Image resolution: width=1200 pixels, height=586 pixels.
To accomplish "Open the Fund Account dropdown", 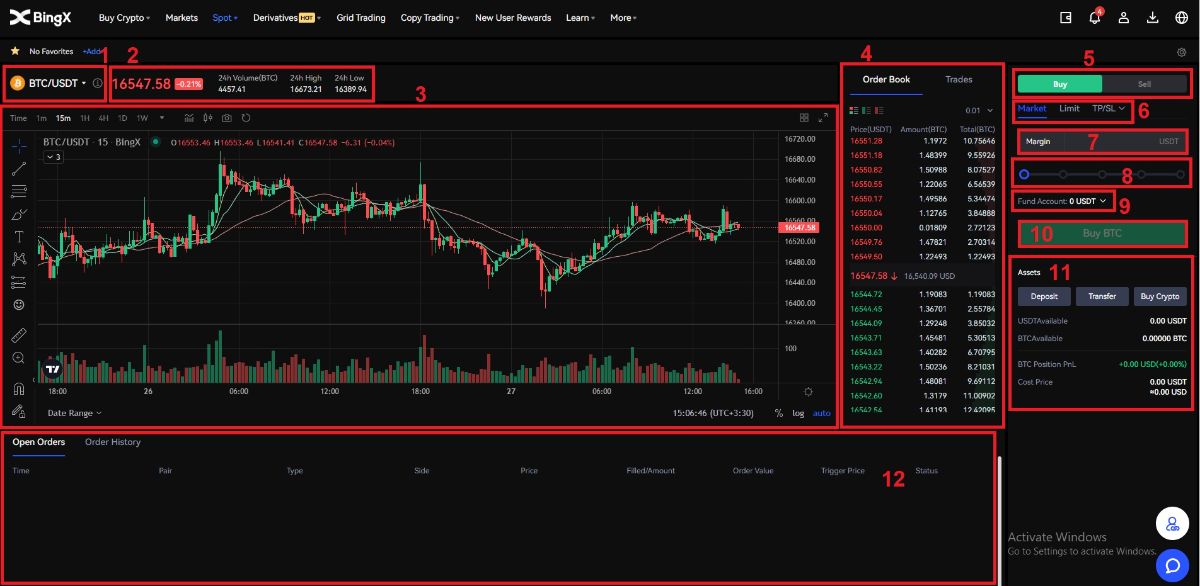I will (x=1063, y=201).
